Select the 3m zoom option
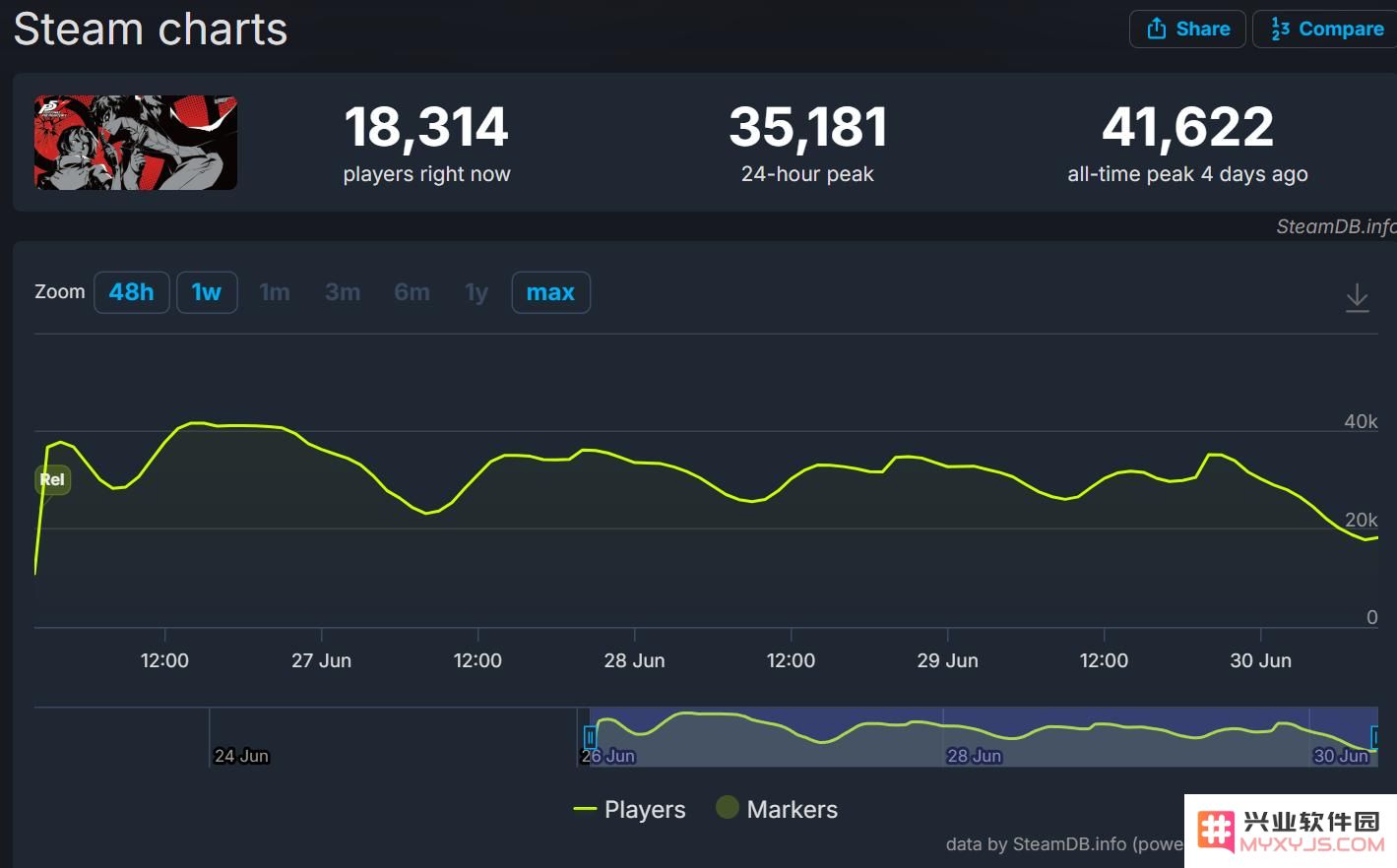Image resolution: width=1397 pixels, height=868 pixels. click(x=343, y=292)
